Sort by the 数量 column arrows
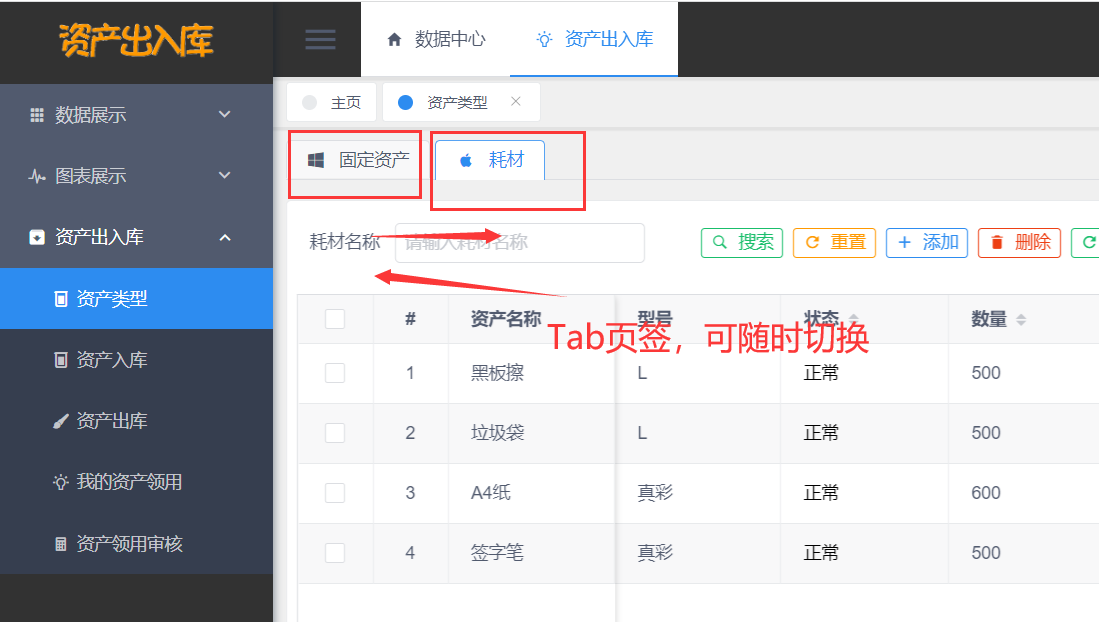The height and width of the screenshot is (622, 1099). pyautogui.click(x=1021, y=320)
